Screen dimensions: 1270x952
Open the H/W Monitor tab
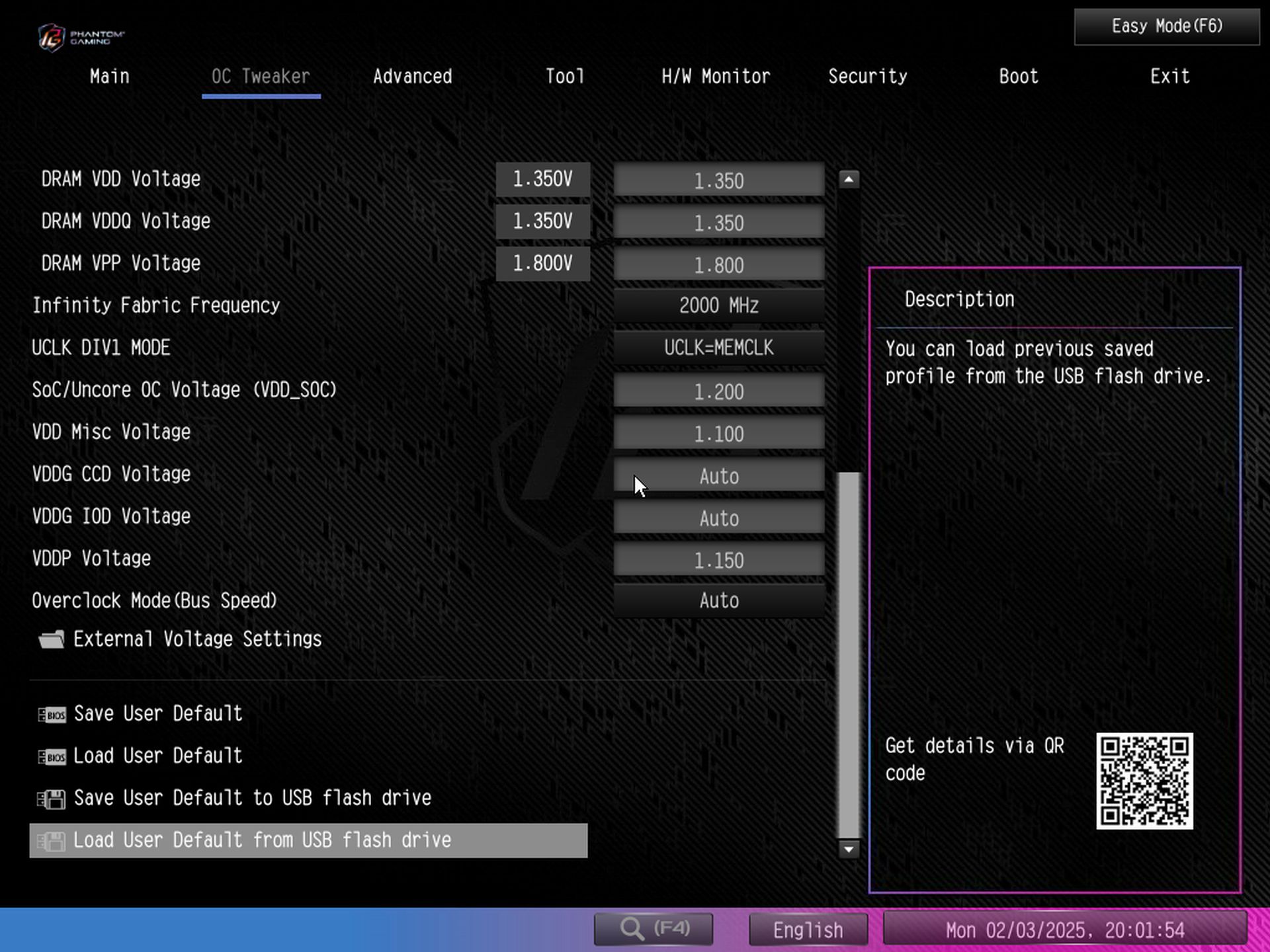pos(716,77)
